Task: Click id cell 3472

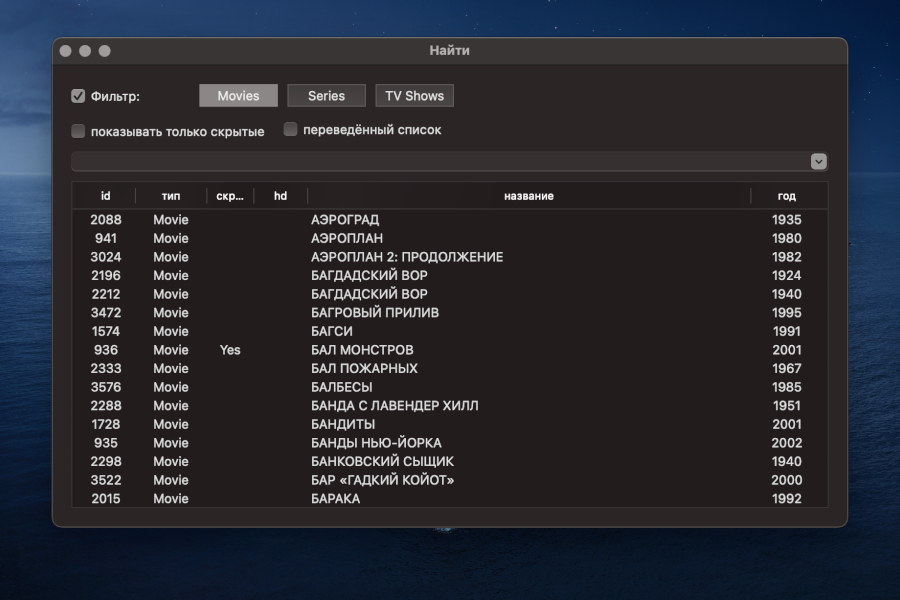Action: click(x=106, y=312)
